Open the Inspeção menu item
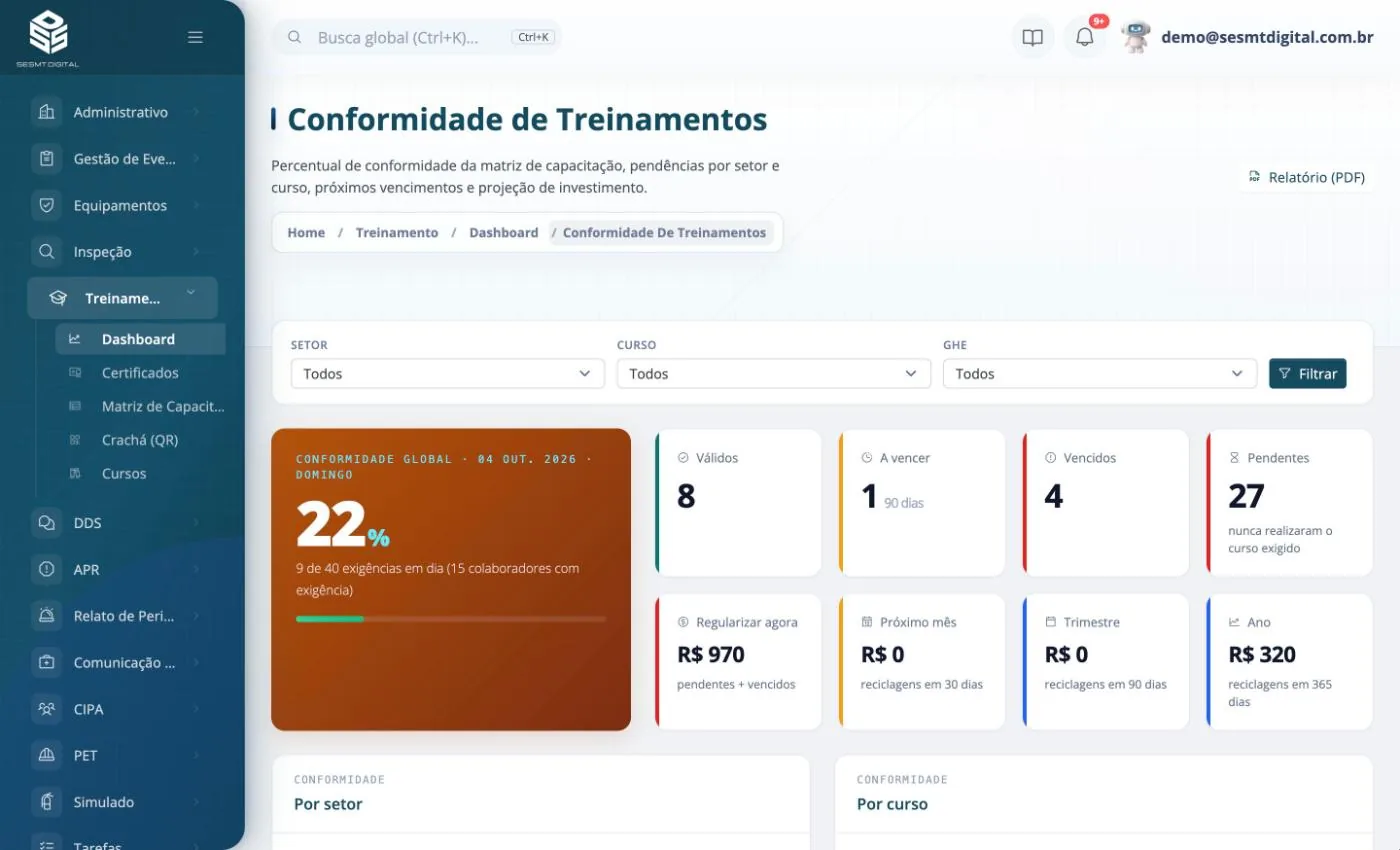The image size is (1400, 850). (x=122, y=251)
